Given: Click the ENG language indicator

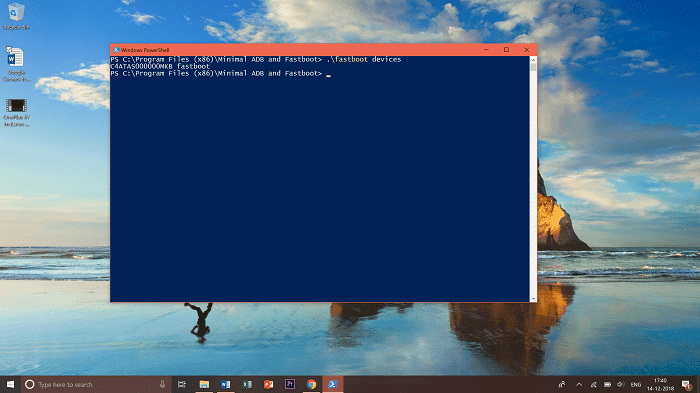Looking at the screenshot, I should tap(636, 385).
